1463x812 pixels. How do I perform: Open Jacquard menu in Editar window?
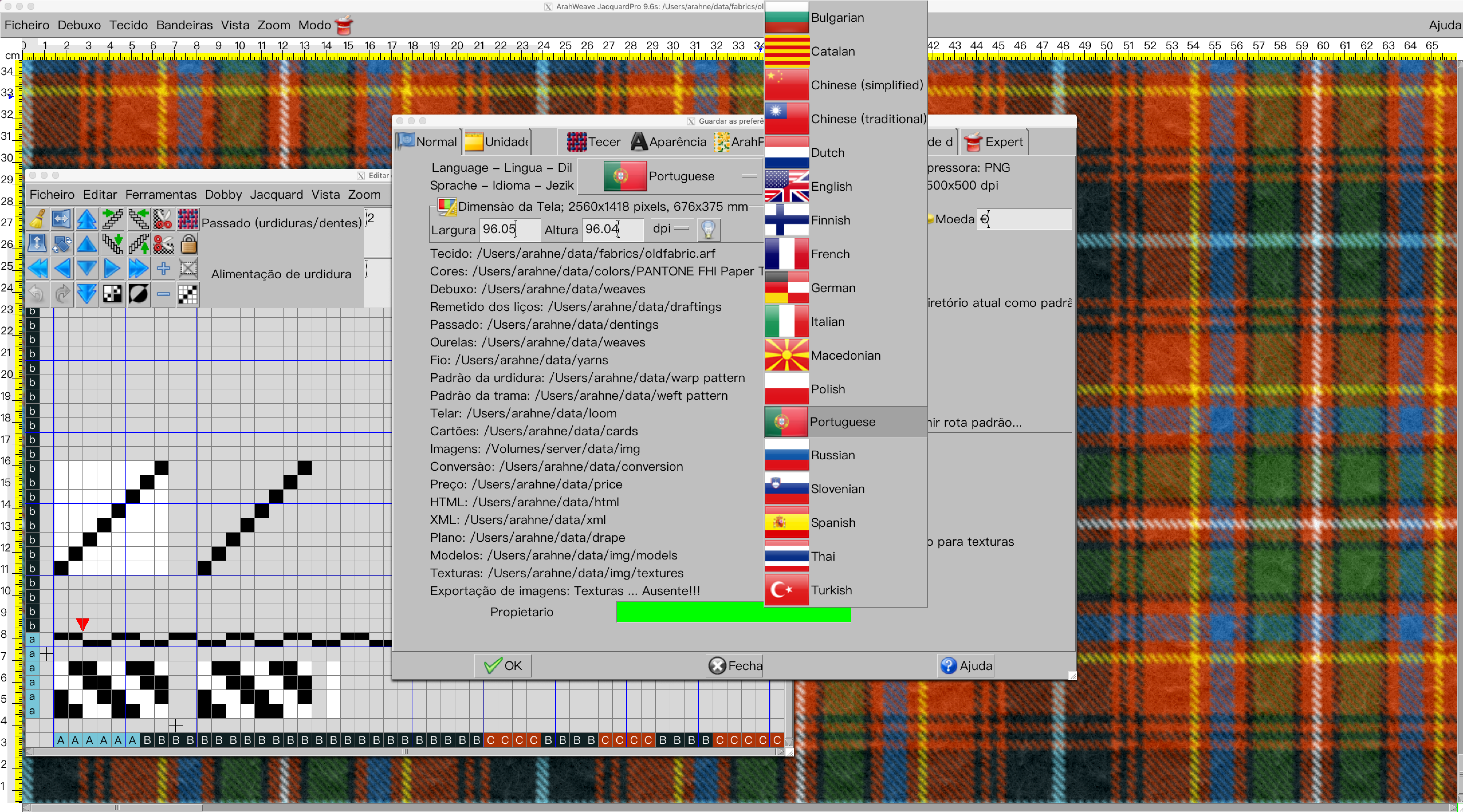[276, 194]
